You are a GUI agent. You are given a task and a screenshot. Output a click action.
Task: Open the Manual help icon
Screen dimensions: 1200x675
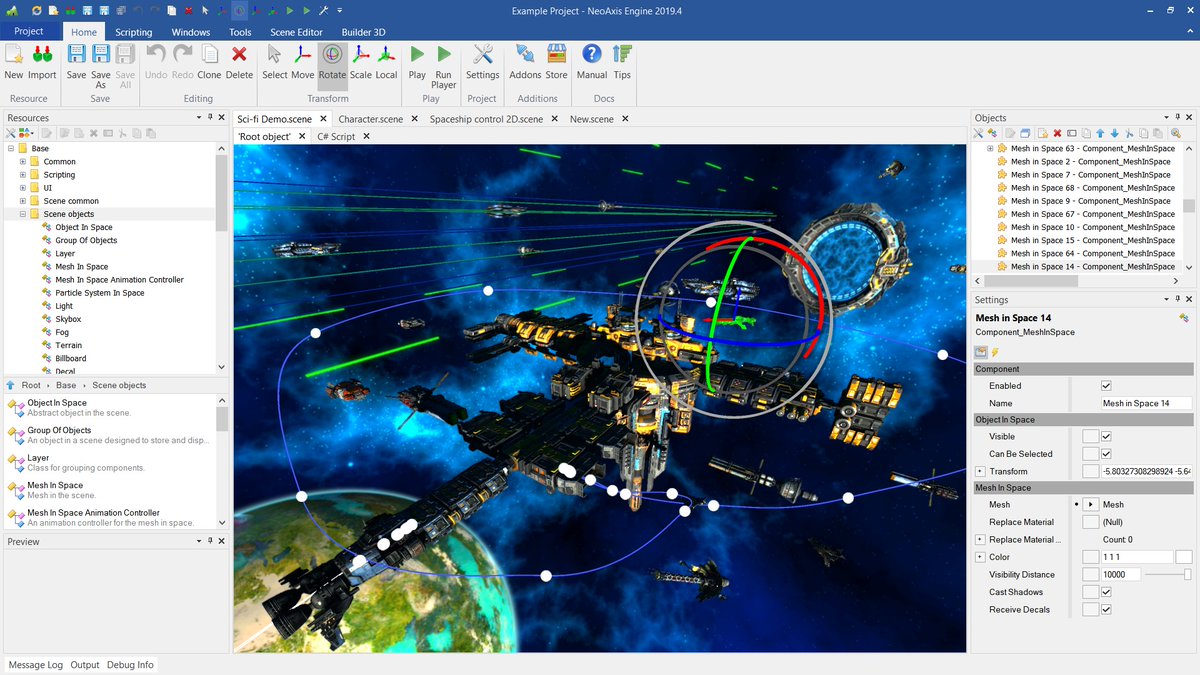click(592, 55)
